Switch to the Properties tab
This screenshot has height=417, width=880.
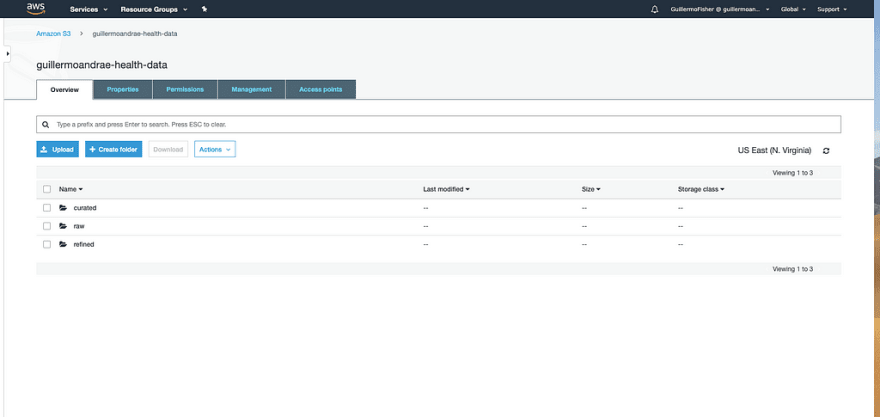pos(123,89)
